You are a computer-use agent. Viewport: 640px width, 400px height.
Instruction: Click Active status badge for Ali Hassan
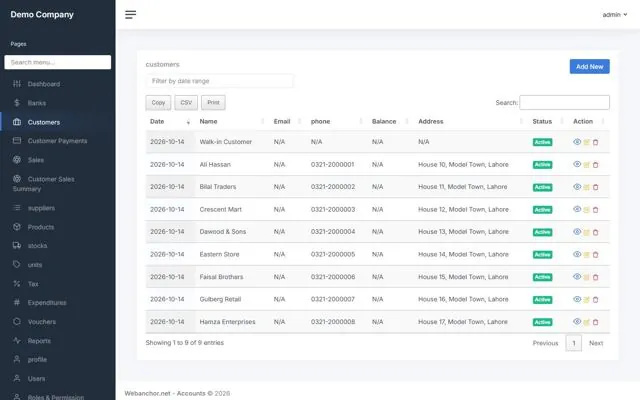point(542,165)
